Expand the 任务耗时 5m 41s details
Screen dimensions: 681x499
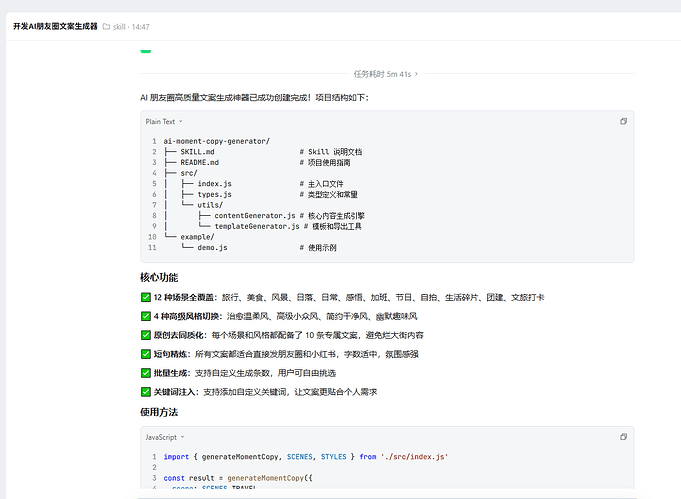386,74
